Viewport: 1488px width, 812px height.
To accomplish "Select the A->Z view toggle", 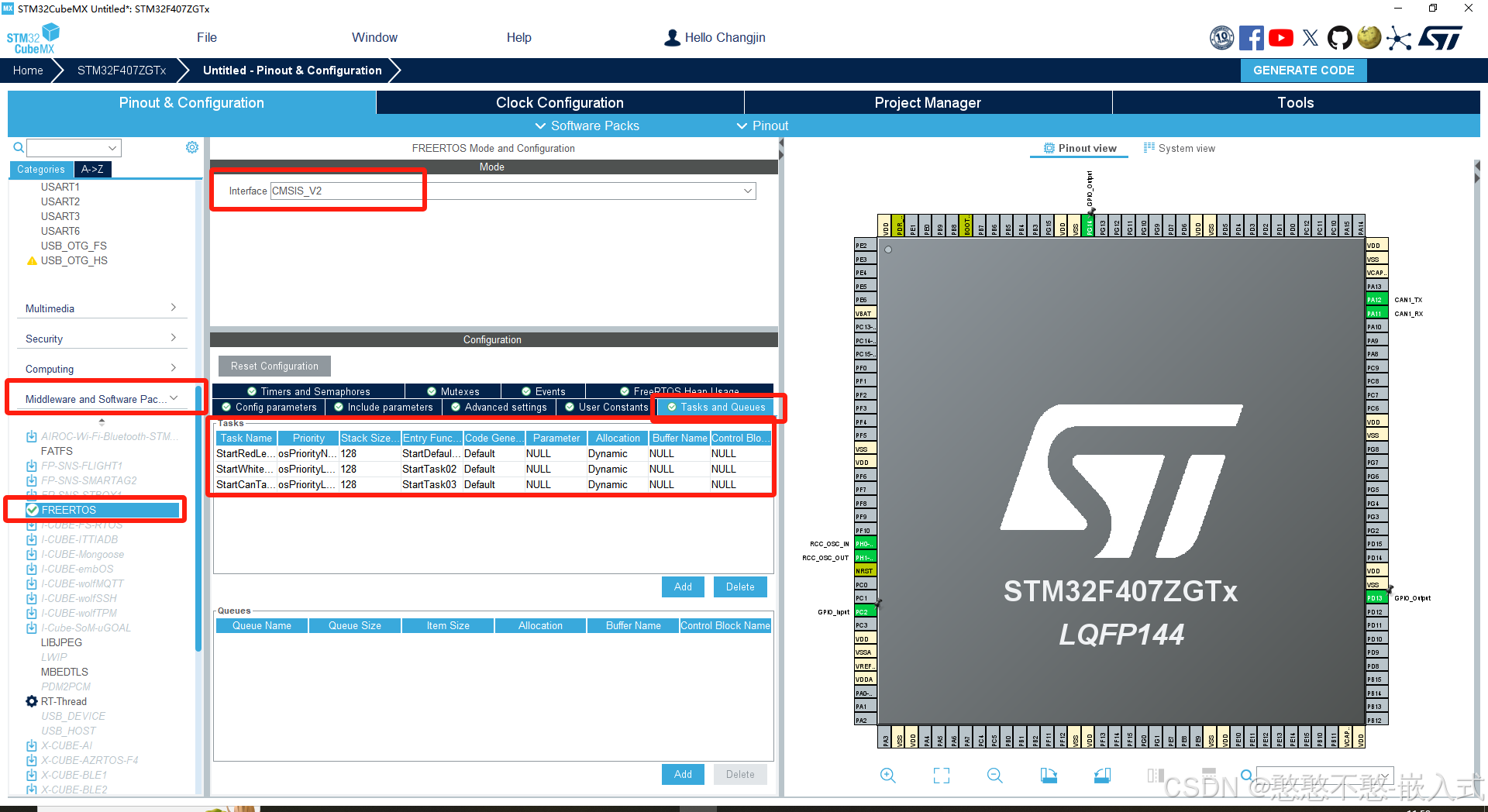I will click(x=92, y=169).
